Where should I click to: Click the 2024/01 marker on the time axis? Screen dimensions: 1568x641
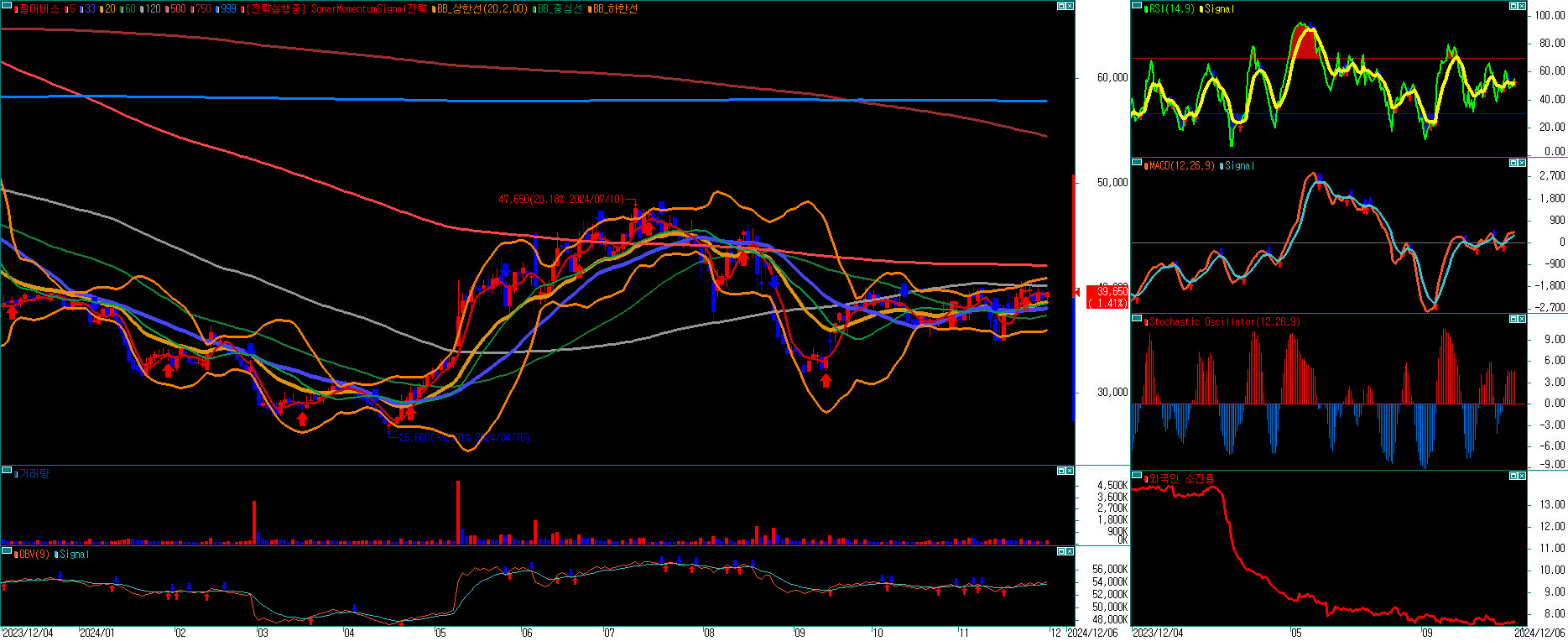pos(96,633)
